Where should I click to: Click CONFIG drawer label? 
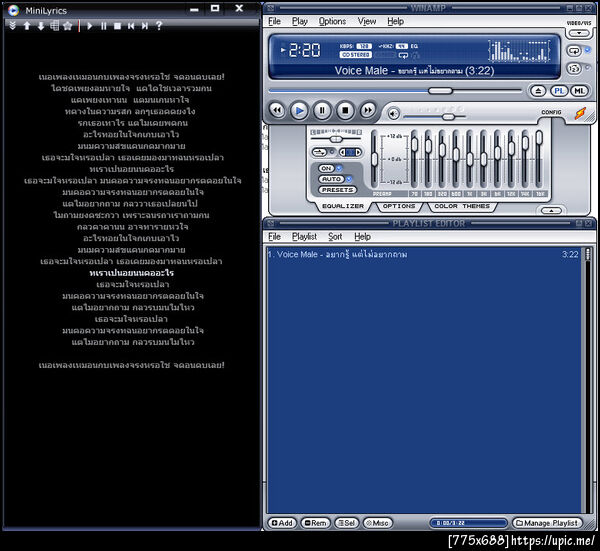point(551,112)
